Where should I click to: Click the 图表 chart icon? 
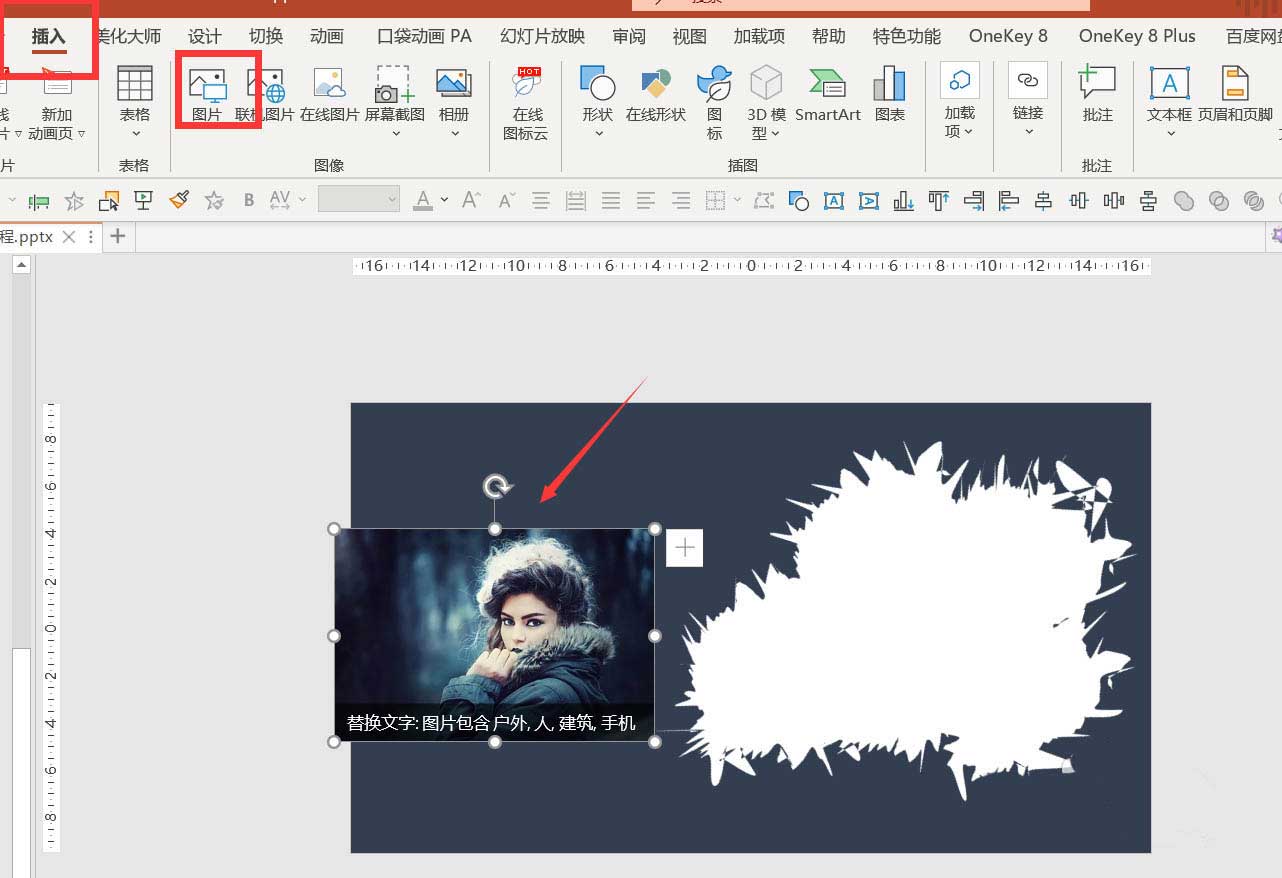tap(889, 94)
